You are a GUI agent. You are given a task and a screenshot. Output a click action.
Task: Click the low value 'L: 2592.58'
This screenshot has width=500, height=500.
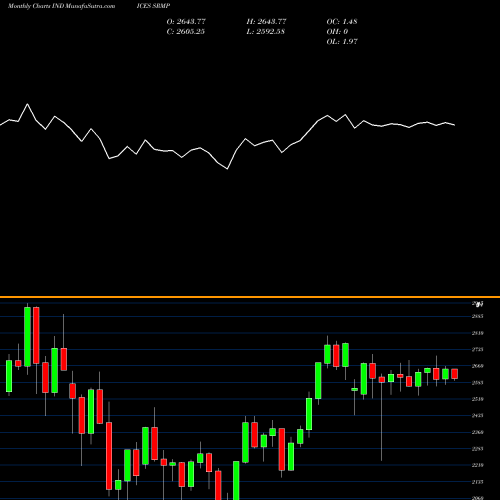[266, 32]
